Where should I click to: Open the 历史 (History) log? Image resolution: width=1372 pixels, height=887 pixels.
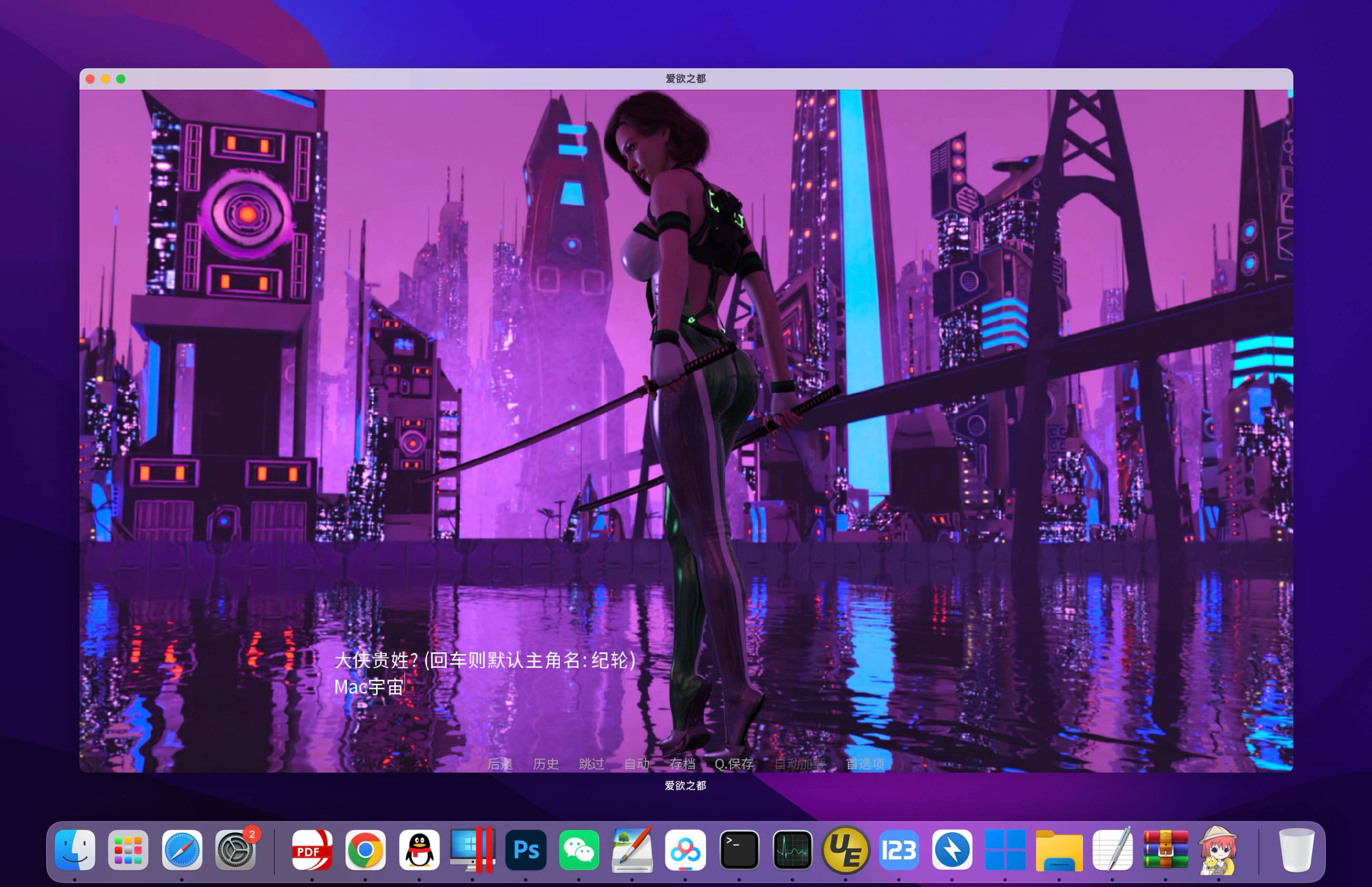[x=545, y=764]
